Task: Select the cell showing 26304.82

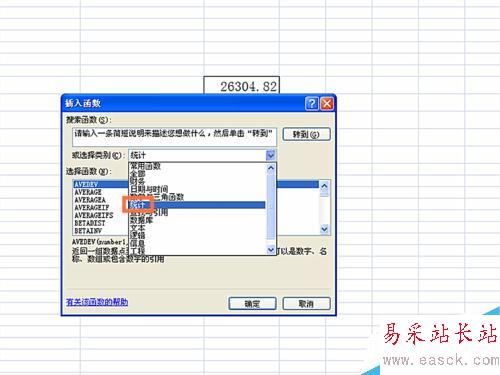Action: (x=242, y=86)
